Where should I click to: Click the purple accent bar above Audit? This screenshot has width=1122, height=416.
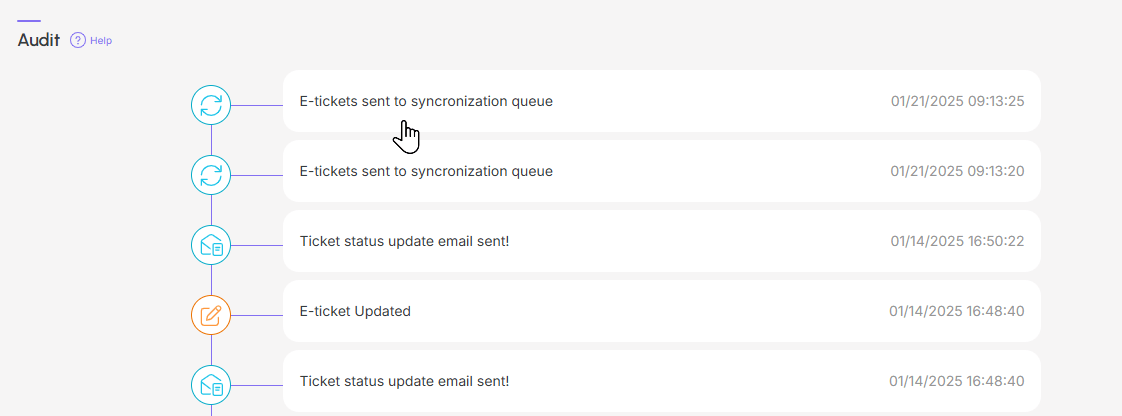click(x=29, y=21)
